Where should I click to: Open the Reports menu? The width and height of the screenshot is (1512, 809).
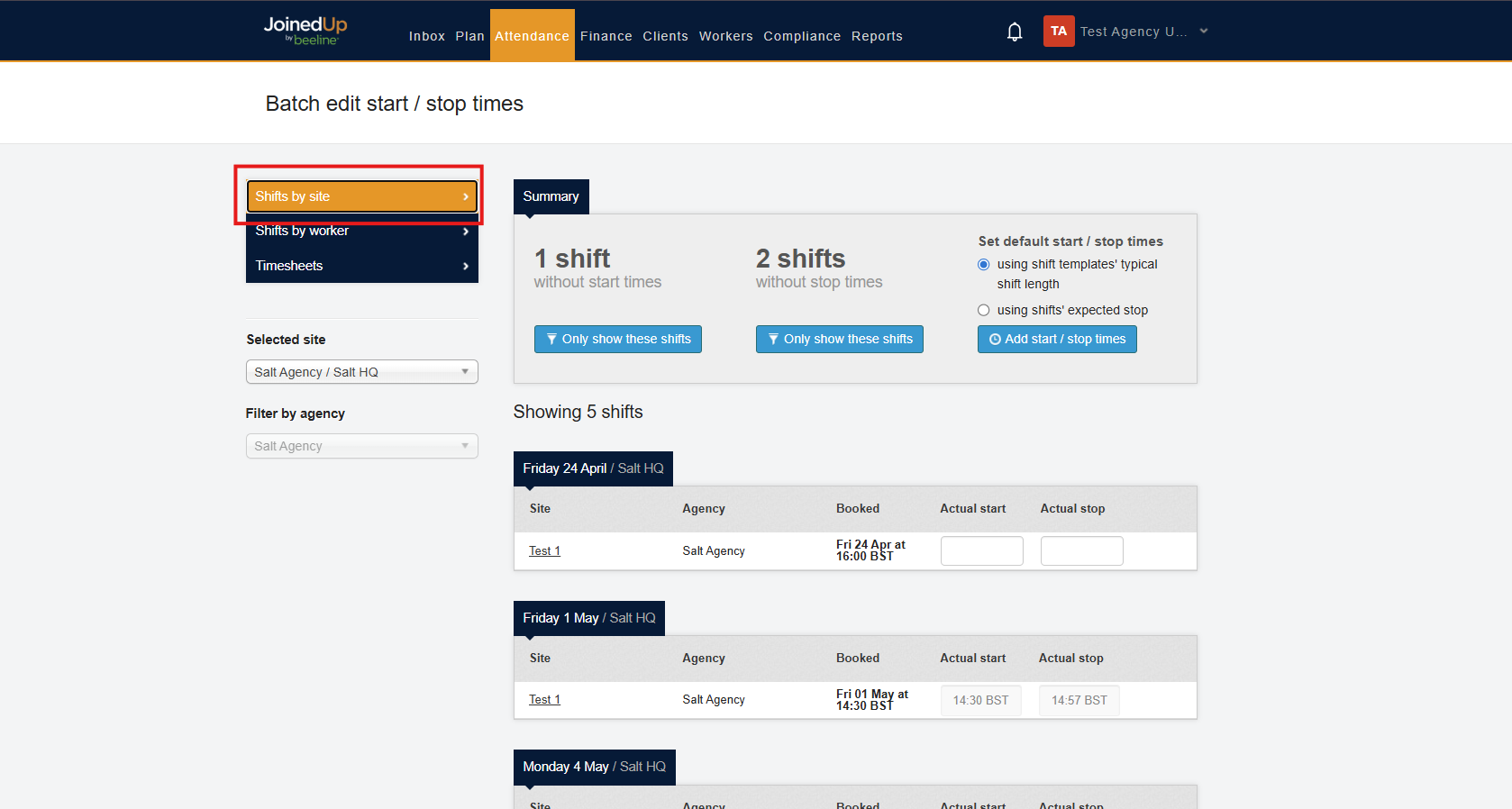click(x=877, y=36)
